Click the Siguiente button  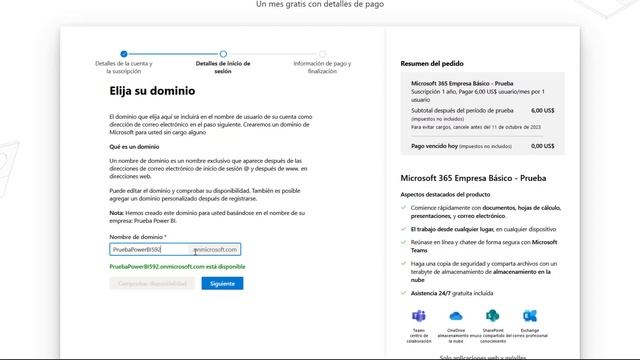pyautogui.click(x=222, y=283)
